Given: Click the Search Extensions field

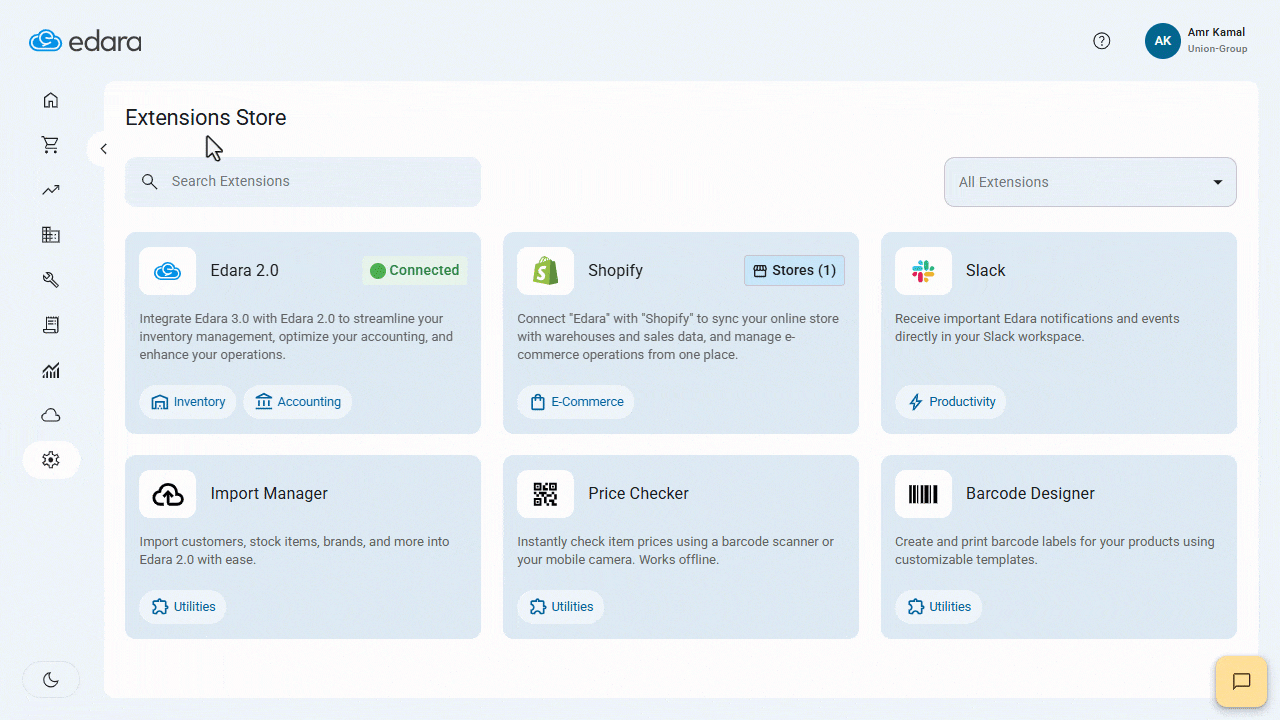Looking at the screenshot, I should point(303,182).
